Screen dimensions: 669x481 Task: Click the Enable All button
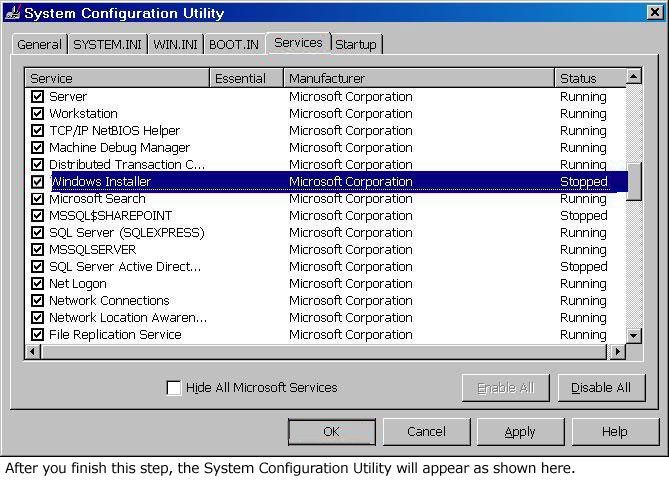click(x=506, y=388)
